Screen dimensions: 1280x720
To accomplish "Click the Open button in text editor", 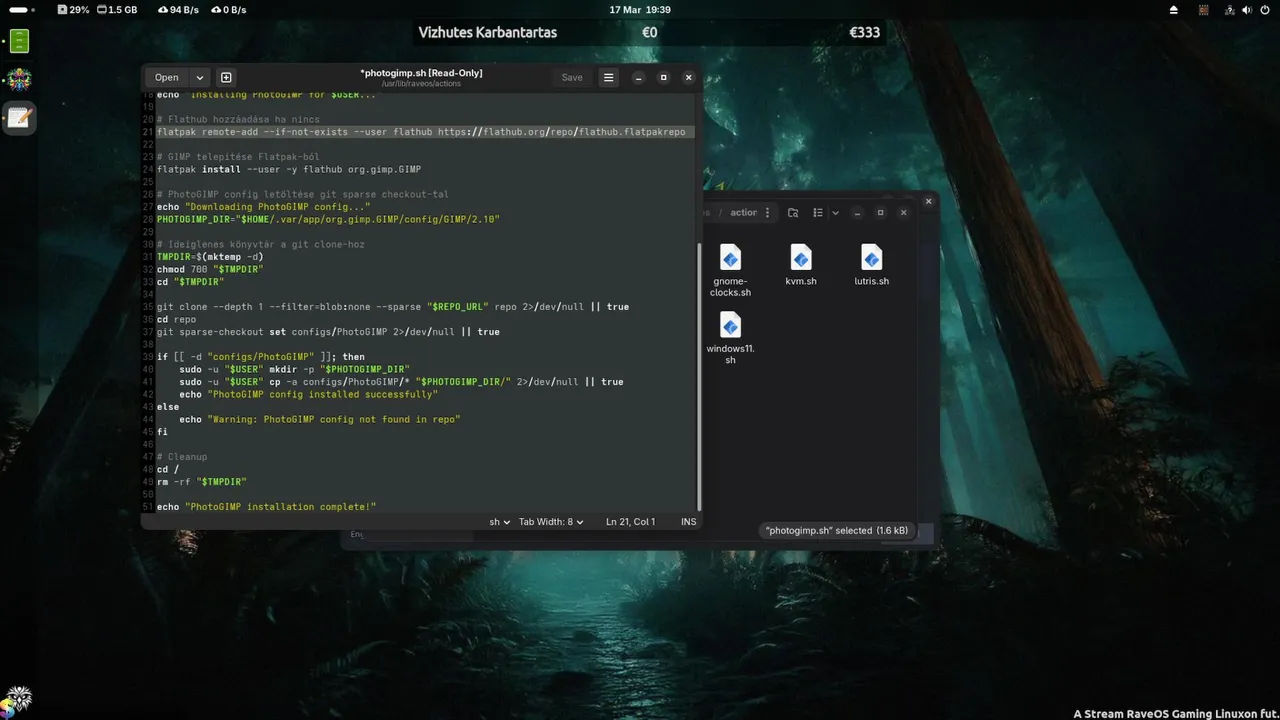I will (x=167, y=77).
